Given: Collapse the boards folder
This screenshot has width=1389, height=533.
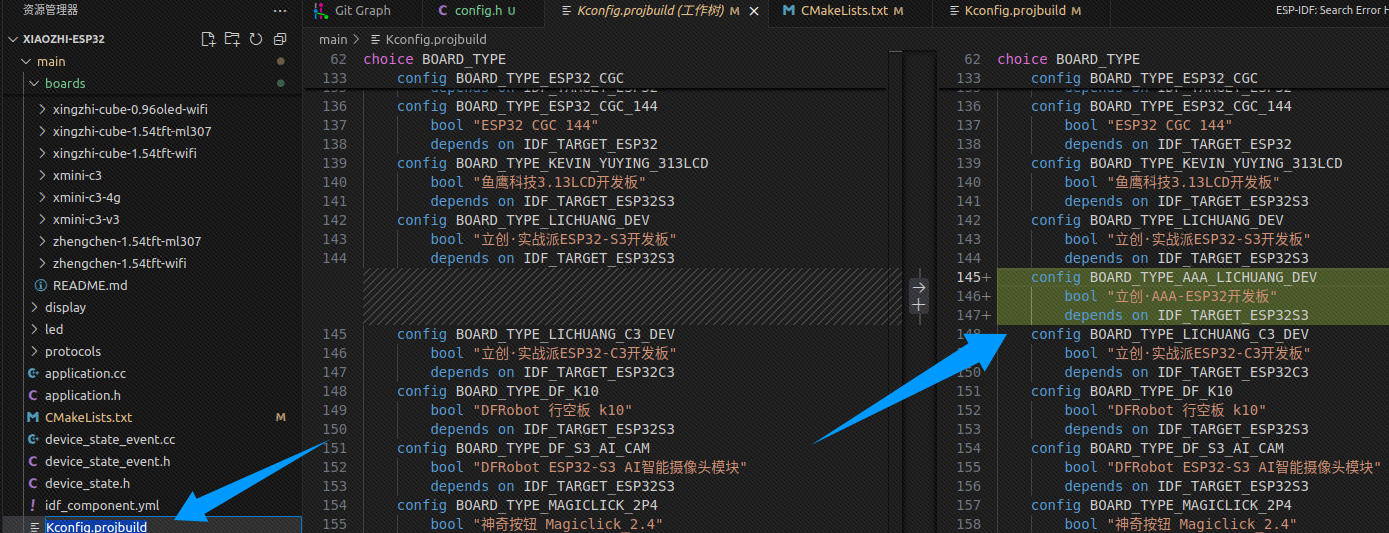Looking at the screenshot, I should pyautogui.click(x=34, y=83).
